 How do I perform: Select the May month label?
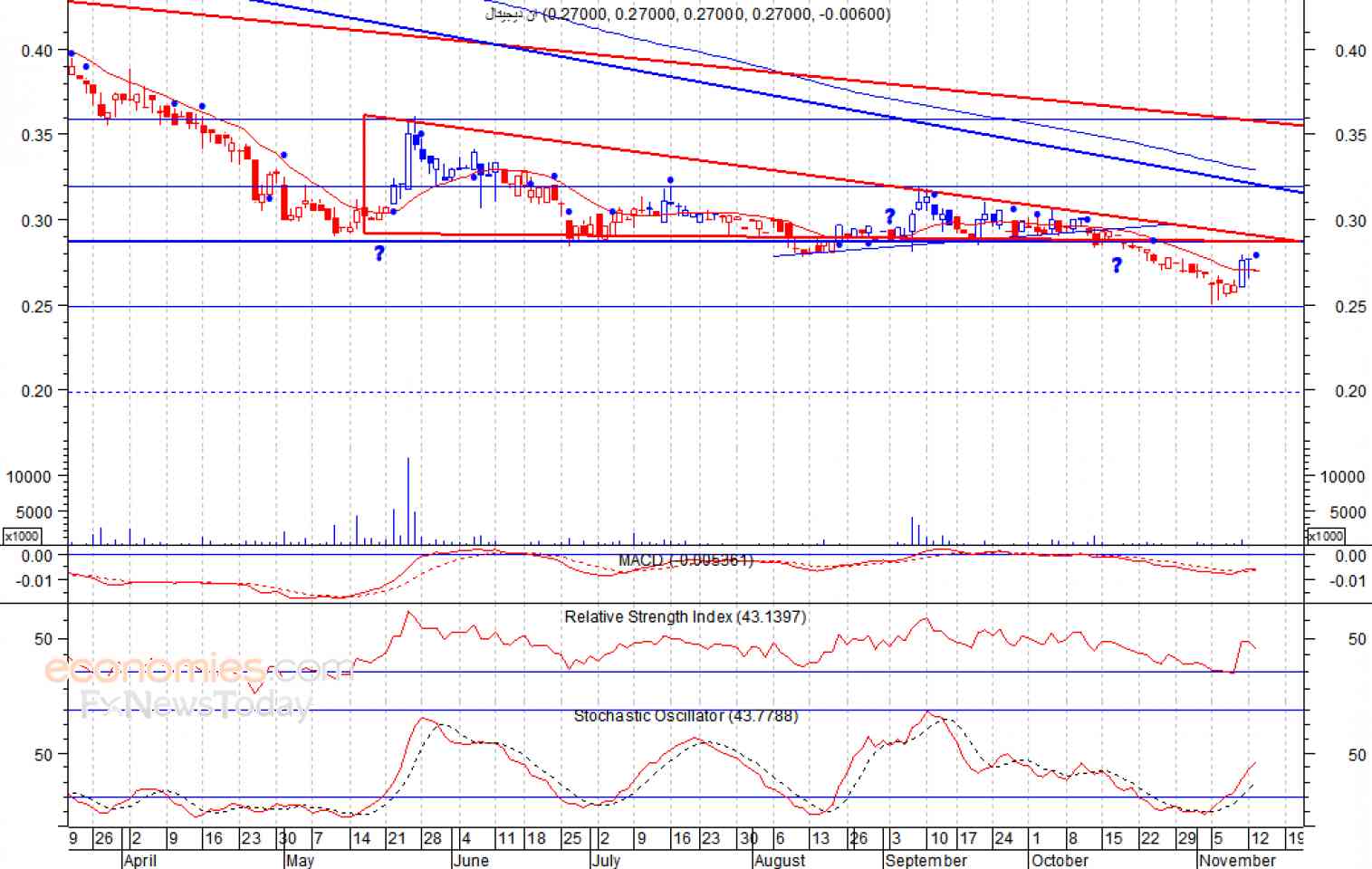coord(300,860)
